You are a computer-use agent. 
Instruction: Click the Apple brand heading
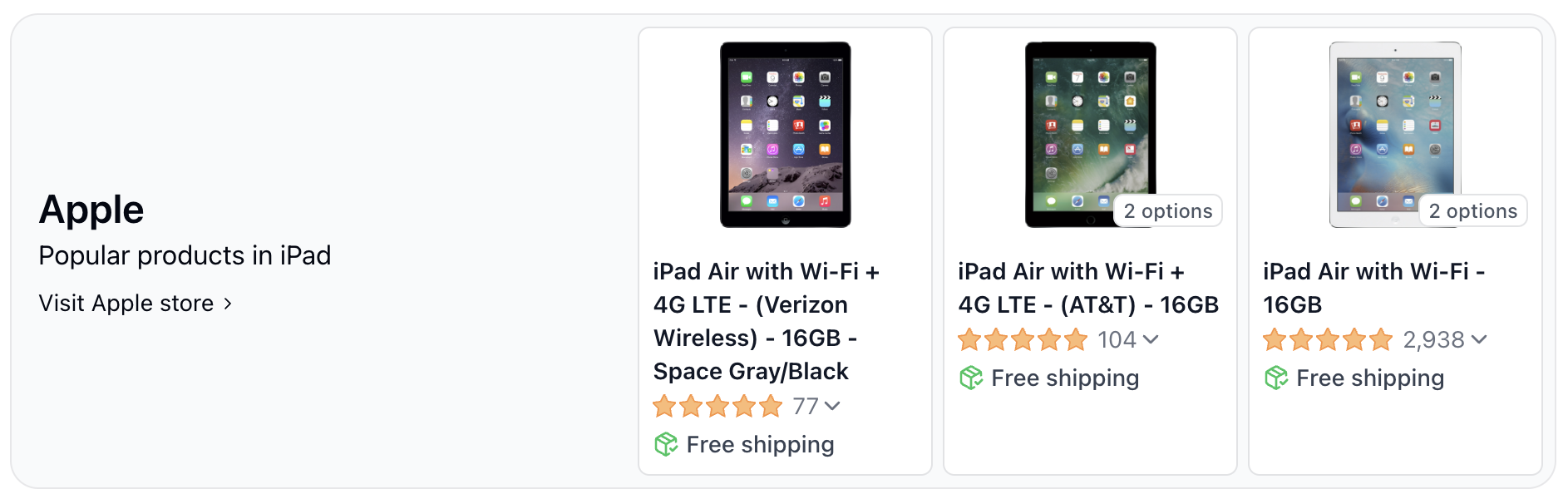(91, 209)
